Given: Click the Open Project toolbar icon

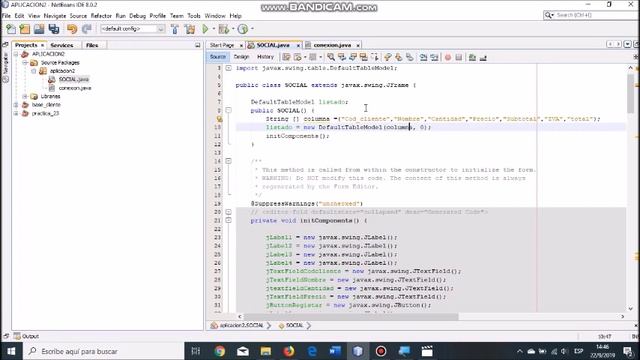Looking at the screenshot, I should click(x=39, y=29).
